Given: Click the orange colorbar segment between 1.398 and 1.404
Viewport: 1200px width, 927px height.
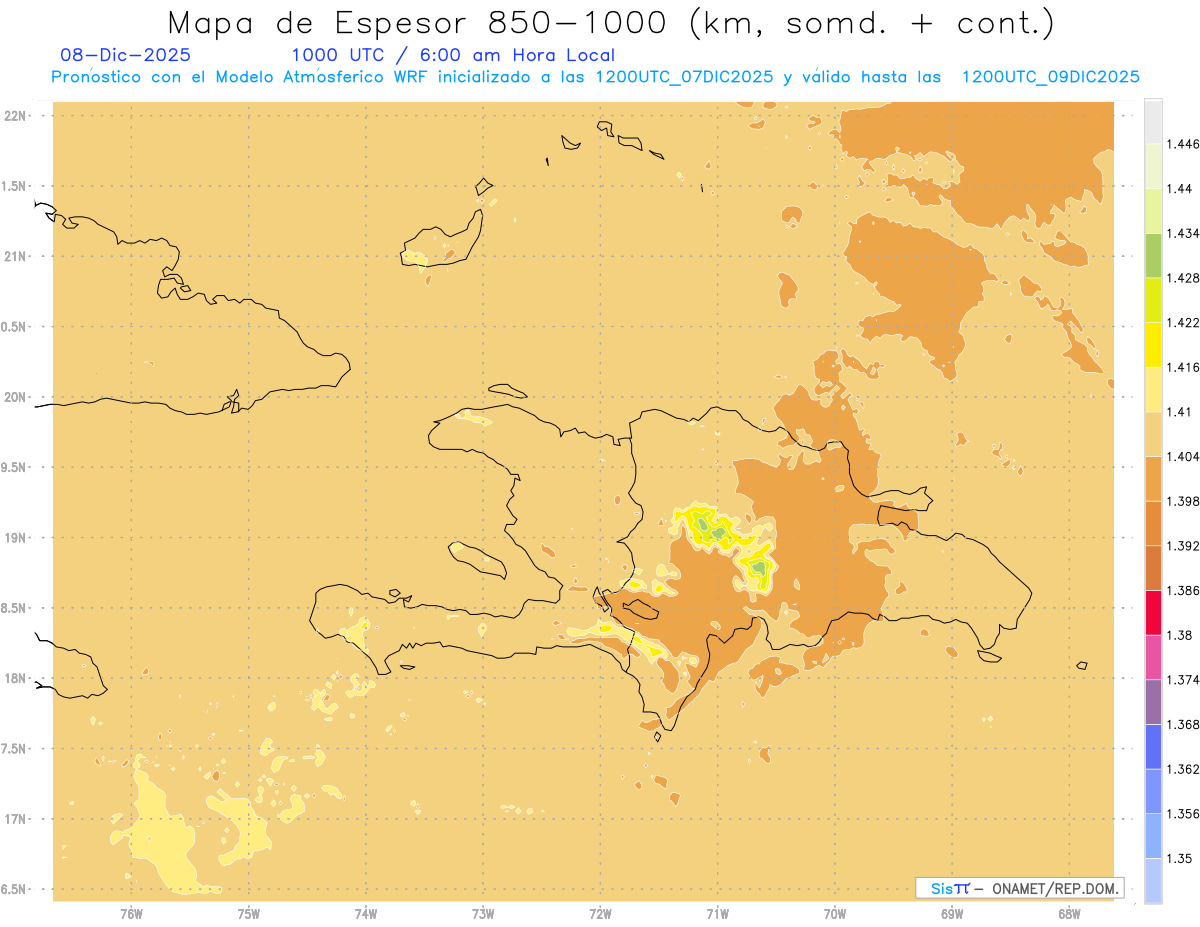Looking at the screenshot, I should (1153, 478).
